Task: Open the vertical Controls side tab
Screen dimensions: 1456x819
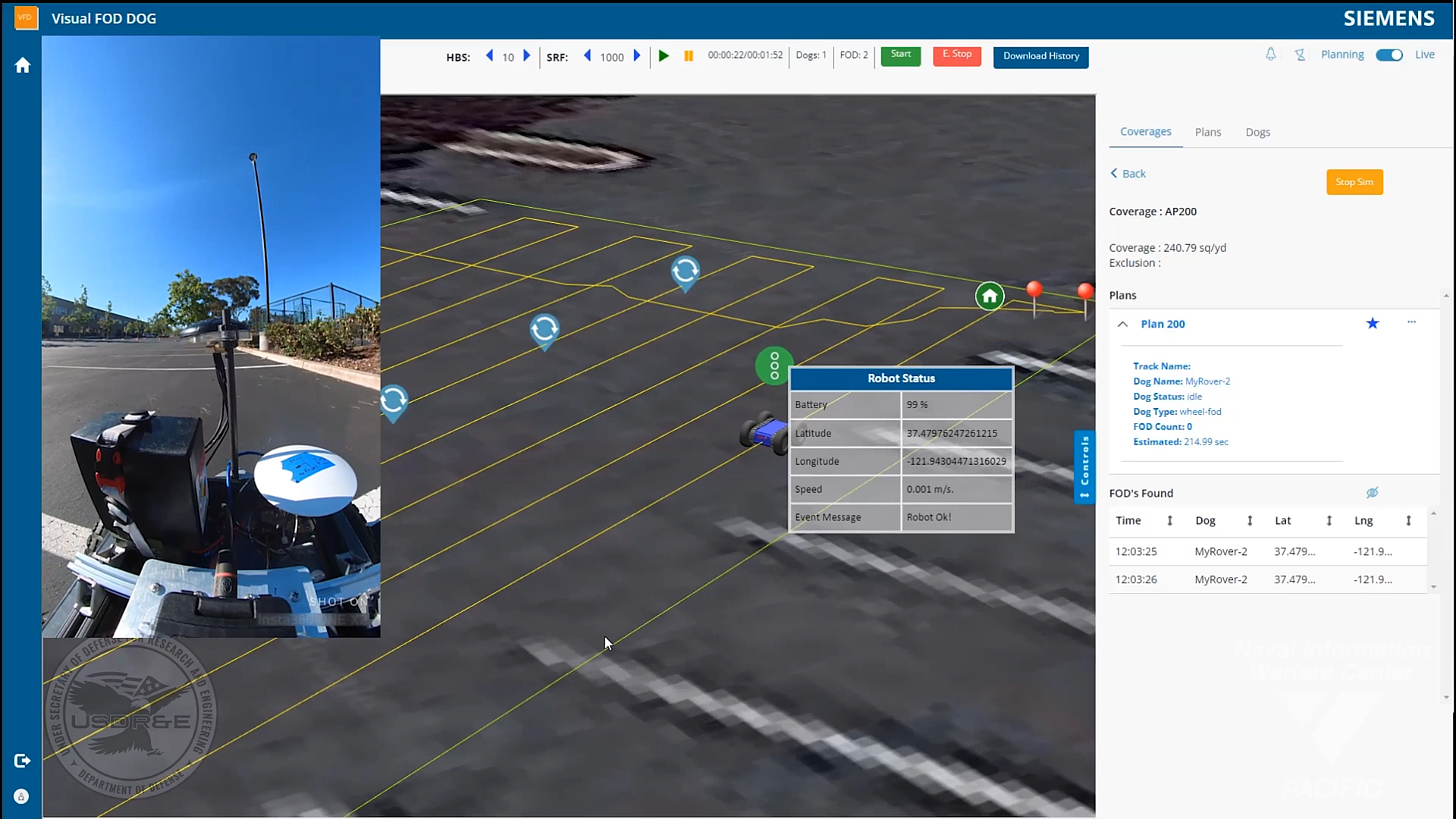Action: 1084,466
